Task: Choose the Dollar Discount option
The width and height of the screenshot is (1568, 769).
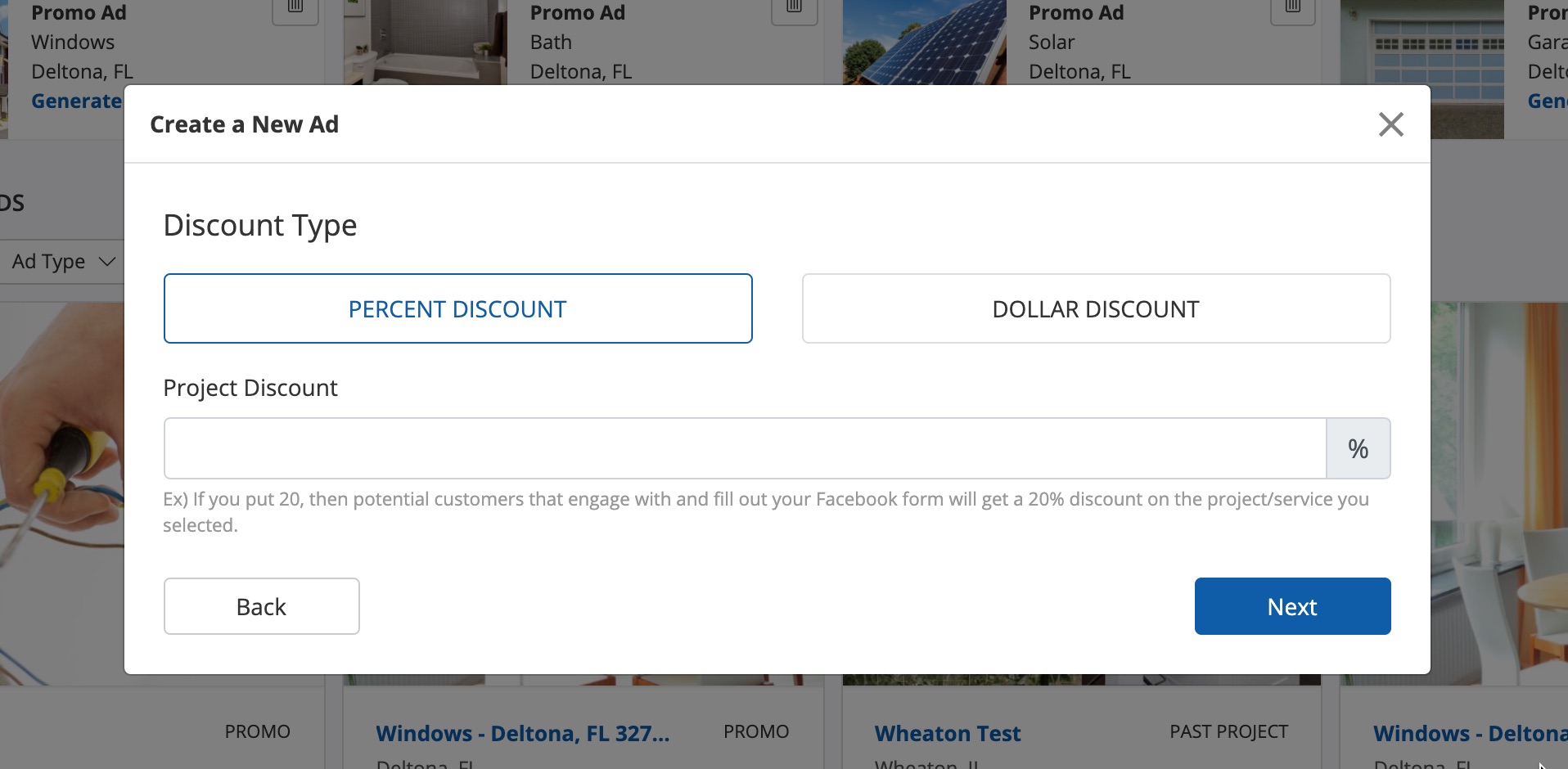Action: coord(1096,308)
